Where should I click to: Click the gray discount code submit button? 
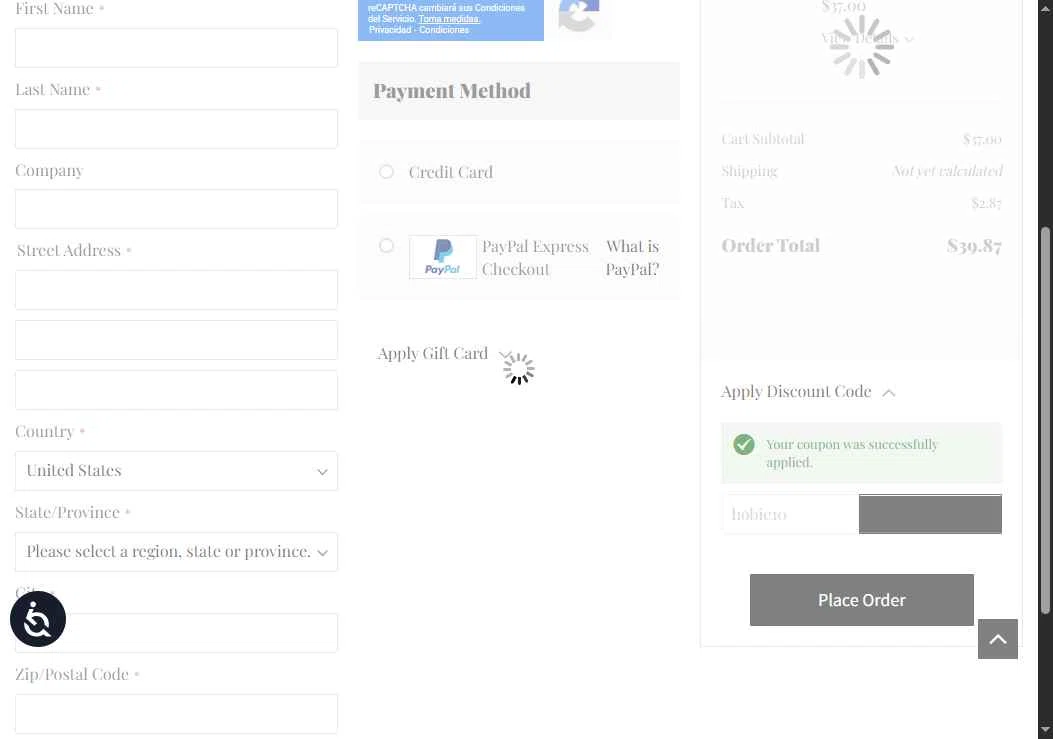click(x=930, y=515)
